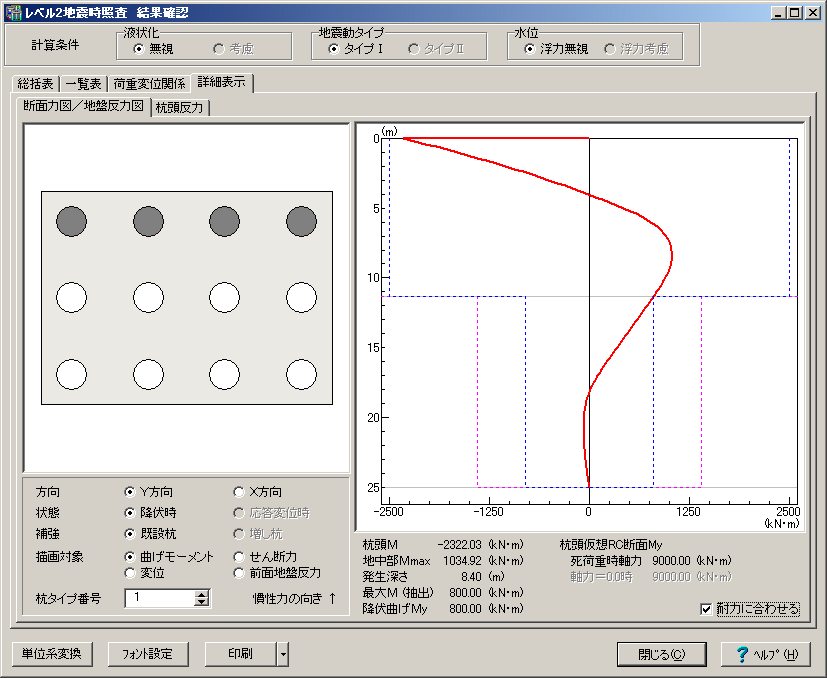Click the application icon in title bar
Screen dimensions: 827x678
point(14,12)
